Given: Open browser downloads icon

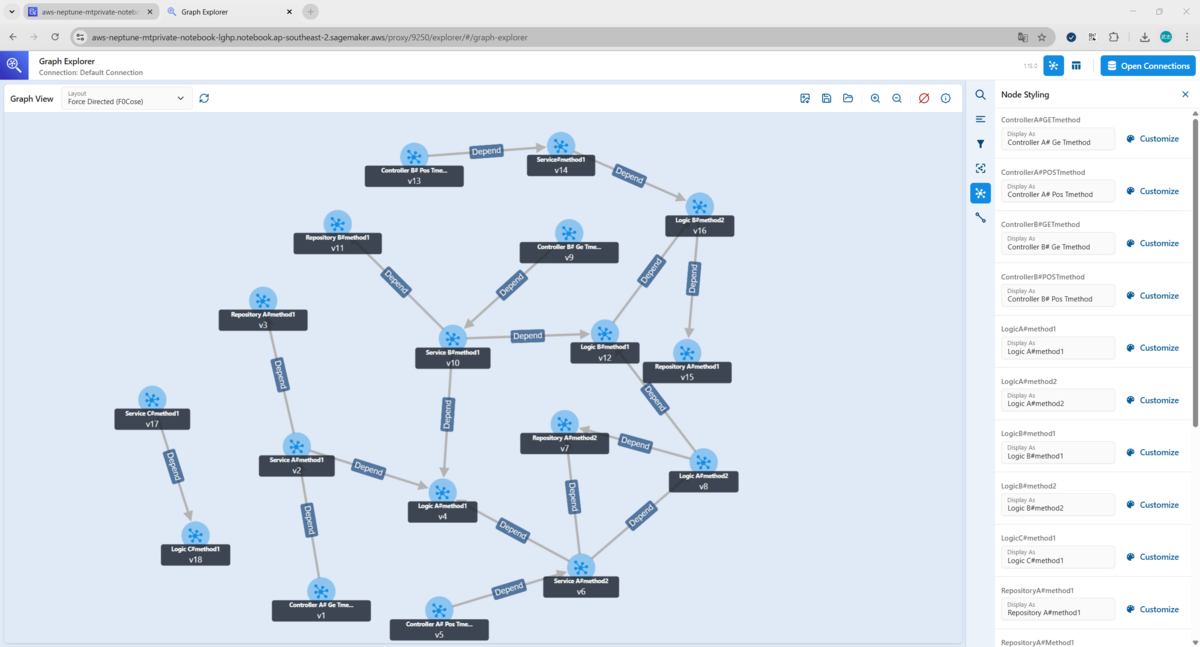Looking at the screenshot, I should pyautogui.click(x=1145, y=37).
